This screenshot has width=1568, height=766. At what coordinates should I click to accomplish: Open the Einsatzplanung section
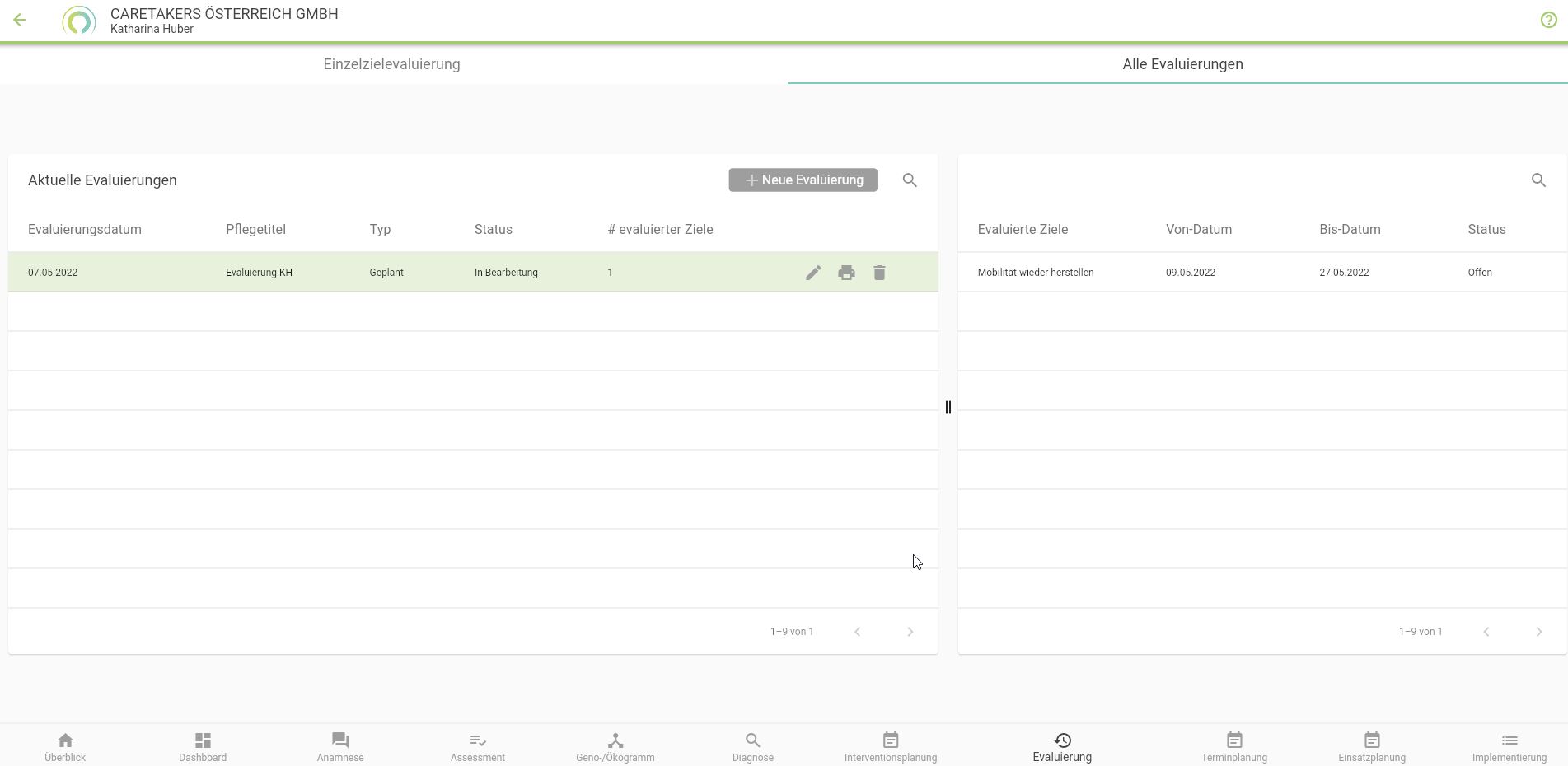pos(1371,747)
